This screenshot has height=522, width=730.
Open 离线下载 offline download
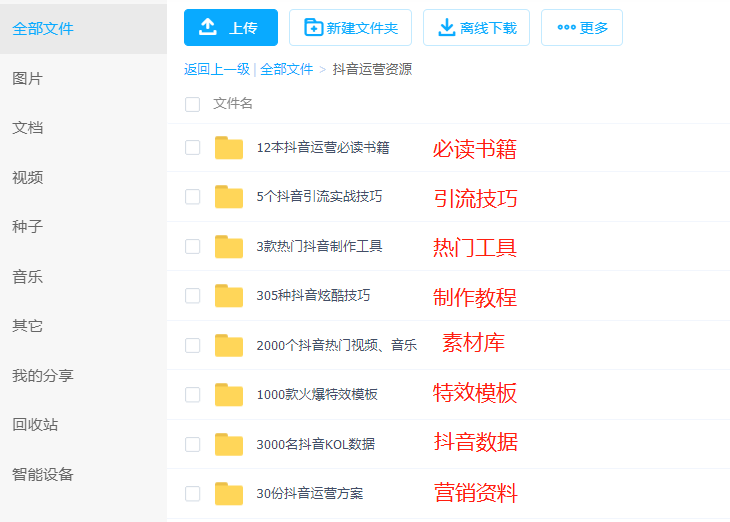476,27
